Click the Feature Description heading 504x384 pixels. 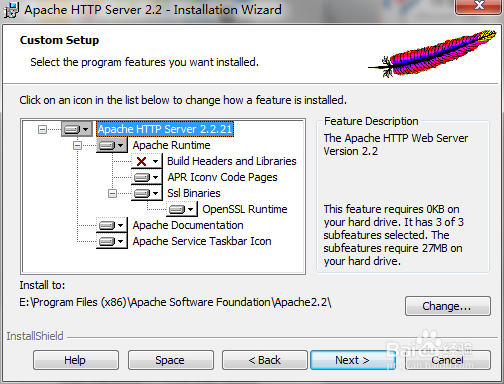click(371, 121)
